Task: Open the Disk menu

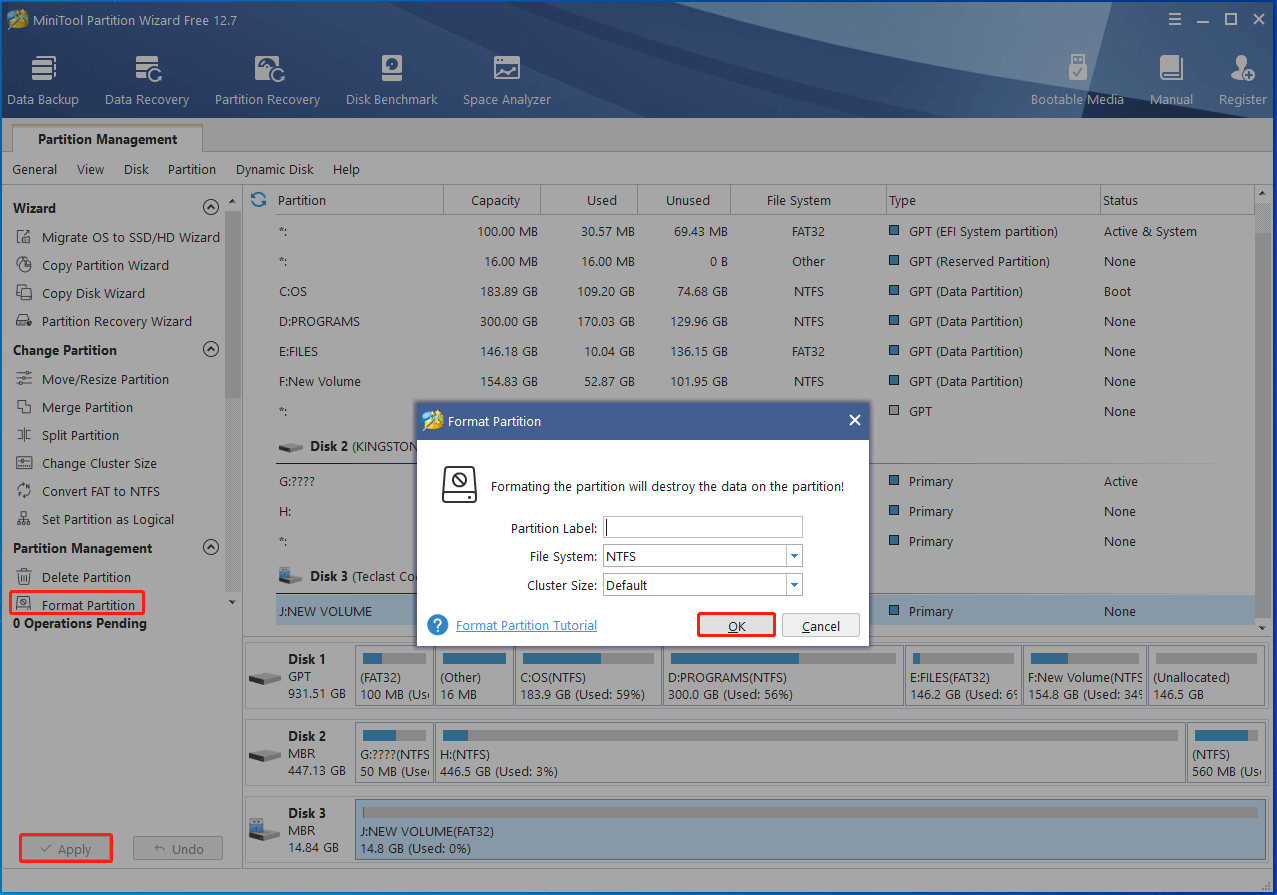Action: [x=136, y=169]
